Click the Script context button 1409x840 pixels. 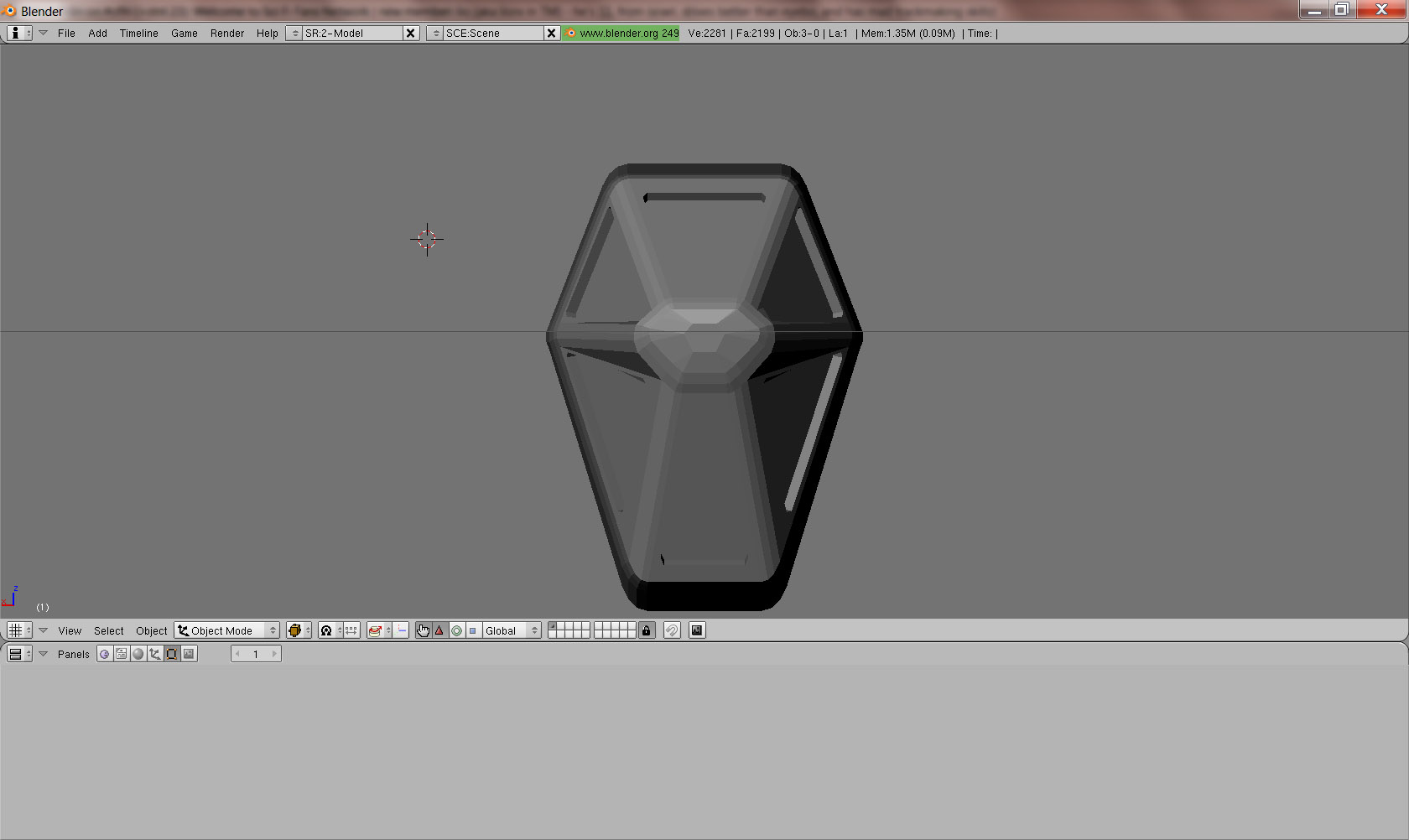click(x=122, y=654)
